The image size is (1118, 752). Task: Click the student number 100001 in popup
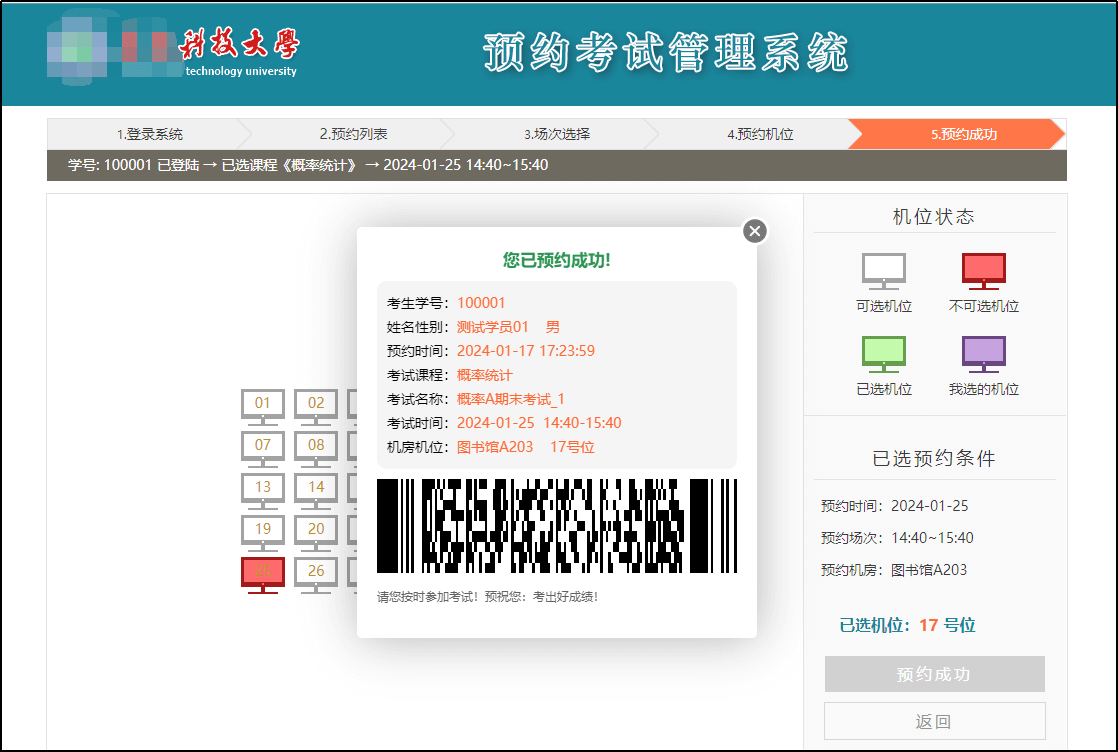pyautogui.click(x=481, y=303)
